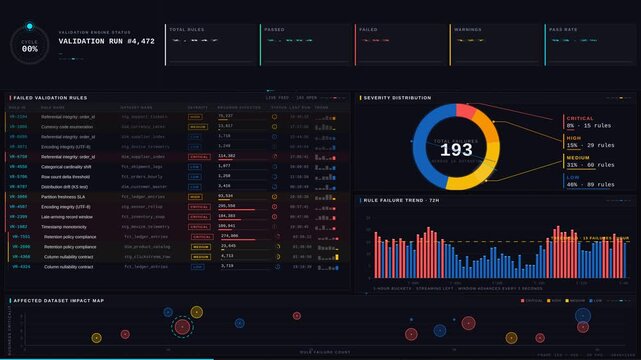Select the Late-arriving record window rule row

pos(177,217)
